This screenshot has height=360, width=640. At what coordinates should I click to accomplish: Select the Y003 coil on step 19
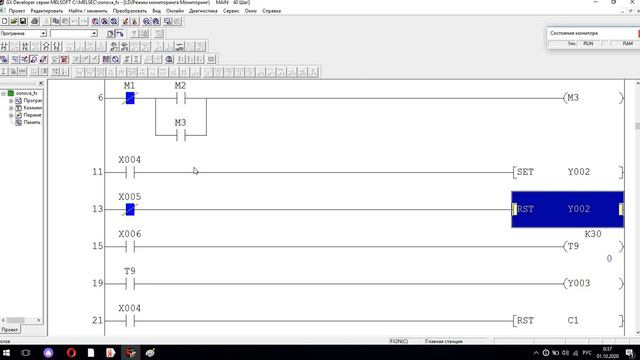pyautogui.click(x=593, y=284)
